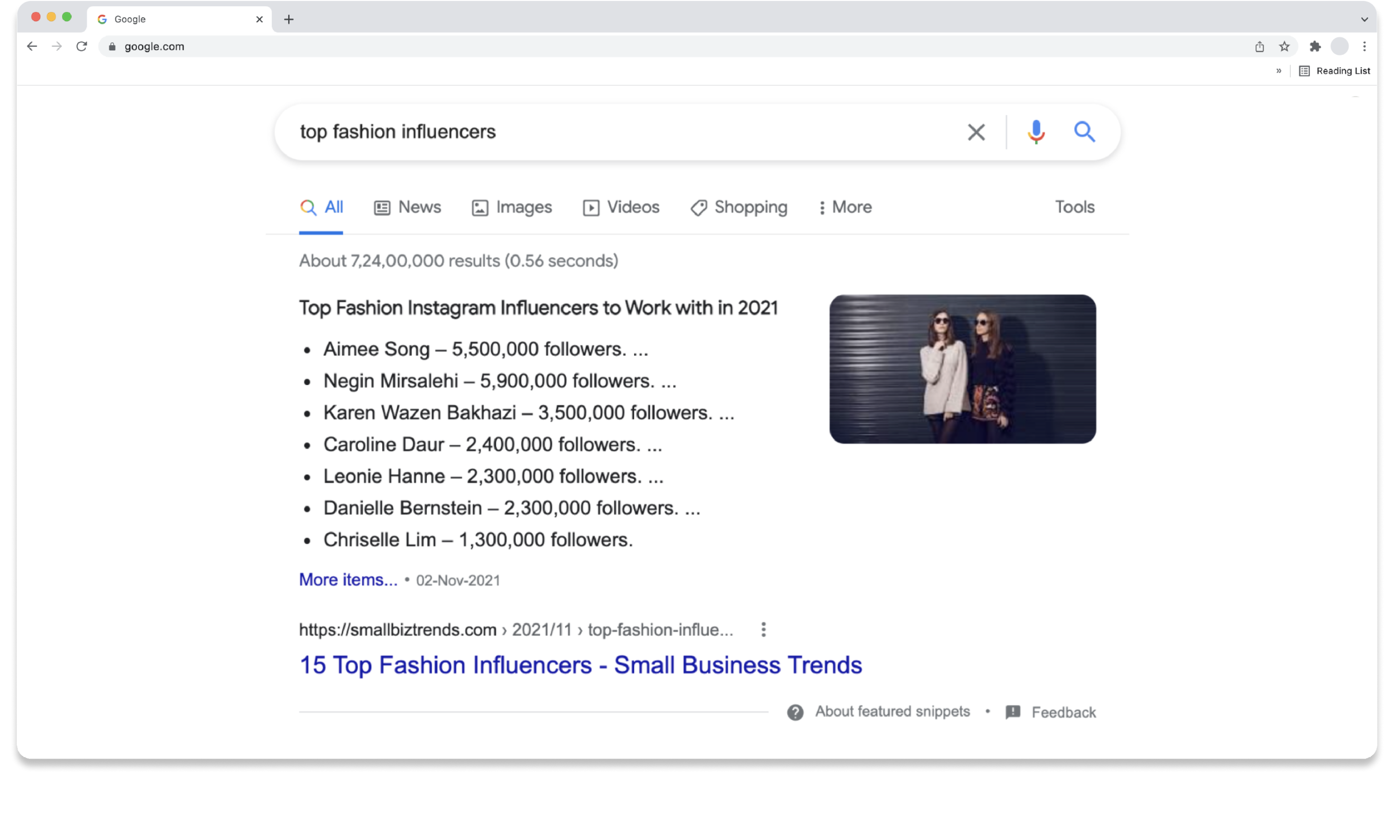This screenshot has height=840, width=1400.
Task: Click the Negin Mirsalehi list entry
Action: coord(499,380)
